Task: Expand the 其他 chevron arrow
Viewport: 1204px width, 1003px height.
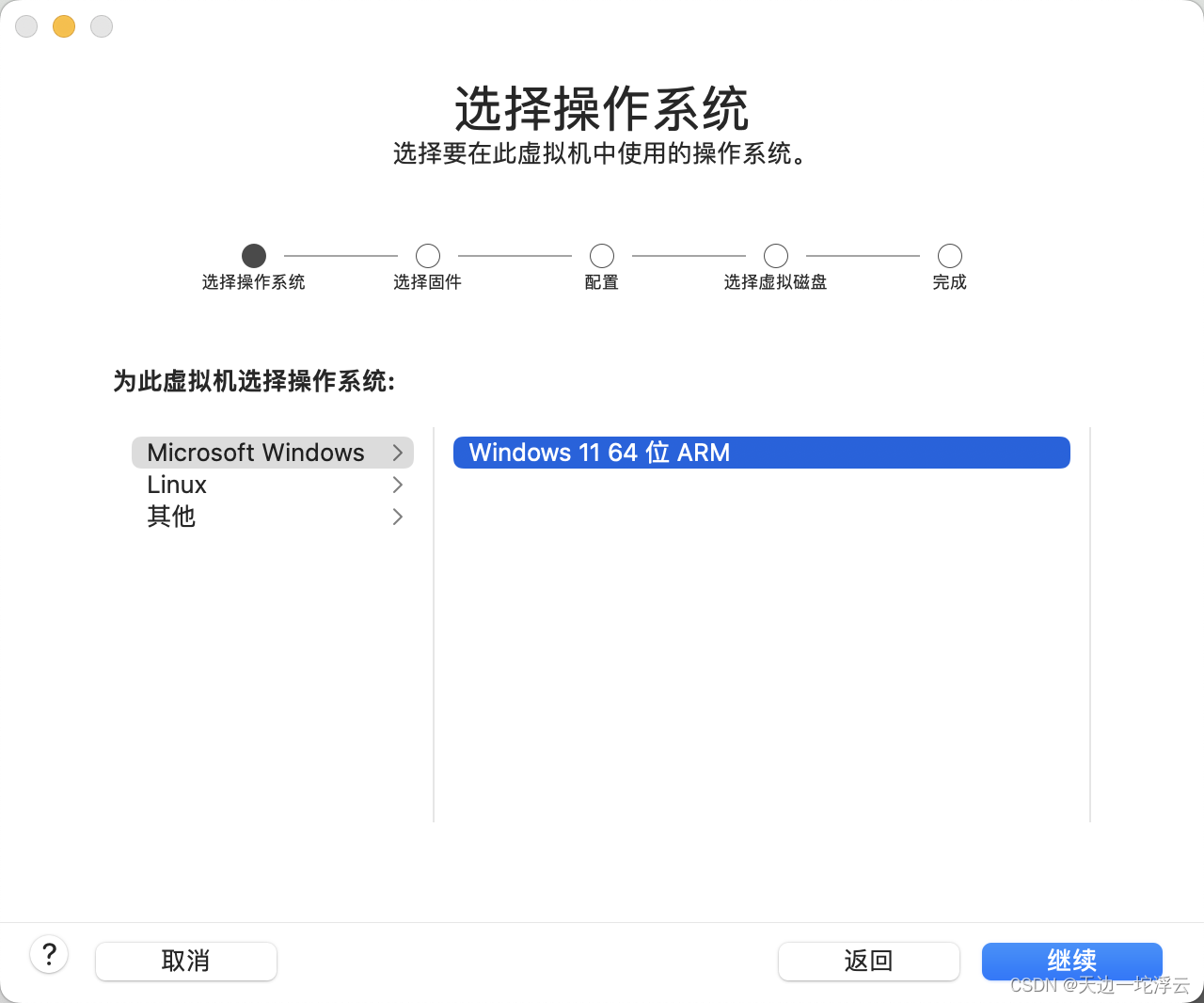Action: 398,517
